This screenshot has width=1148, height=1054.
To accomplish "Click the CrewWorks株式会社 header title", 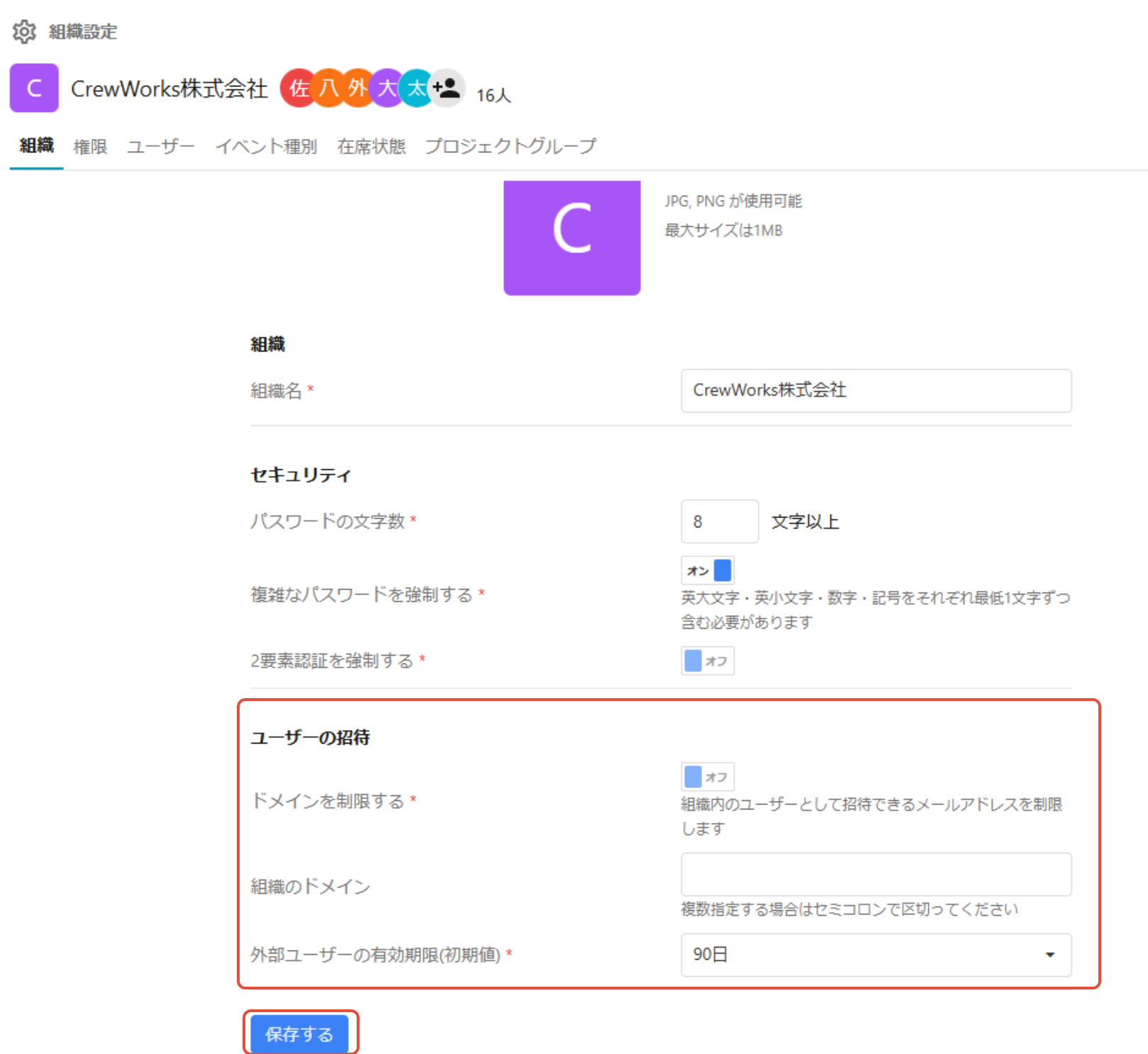I will coord(169,89).
